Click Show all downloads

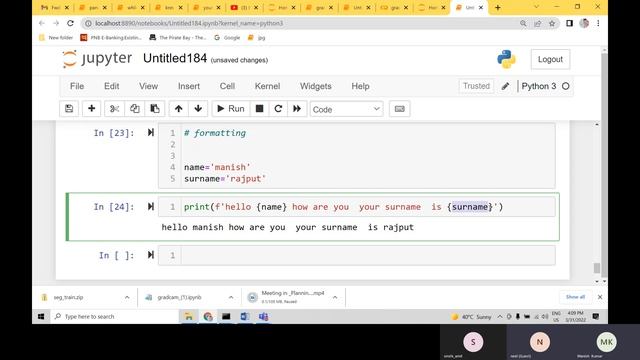pos(575,297)
